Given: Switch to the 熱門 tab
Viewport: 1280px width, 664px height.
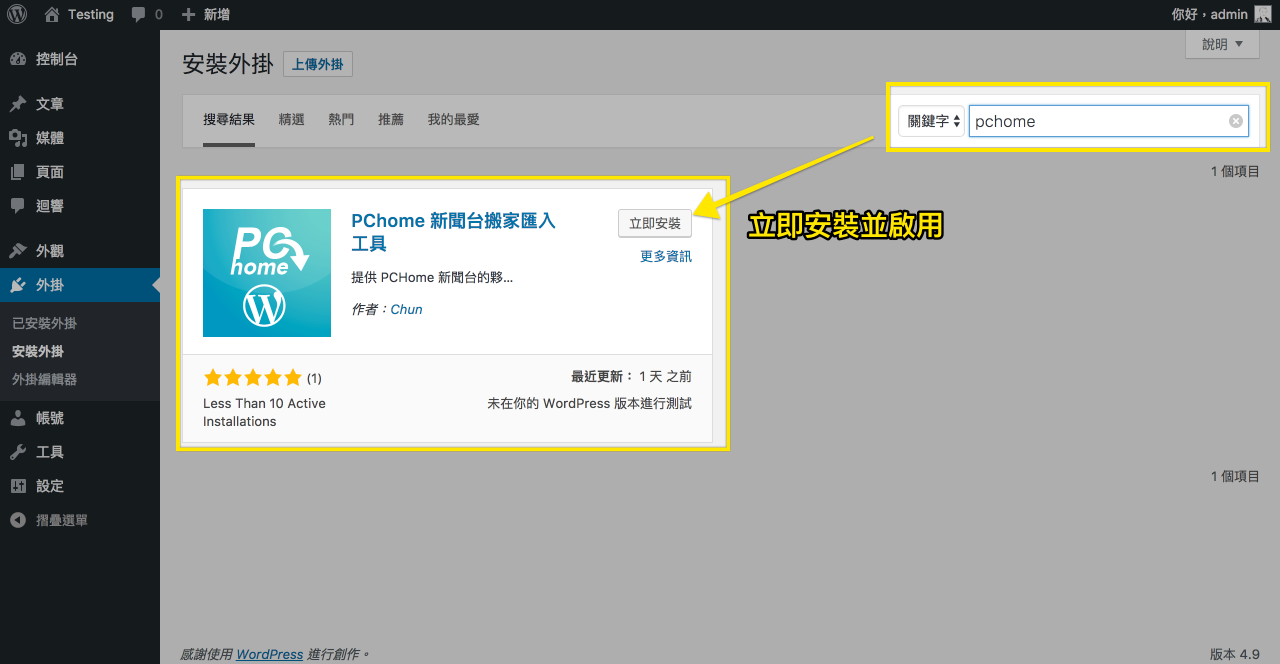Looking at the screenshot, I should point(341,120).
